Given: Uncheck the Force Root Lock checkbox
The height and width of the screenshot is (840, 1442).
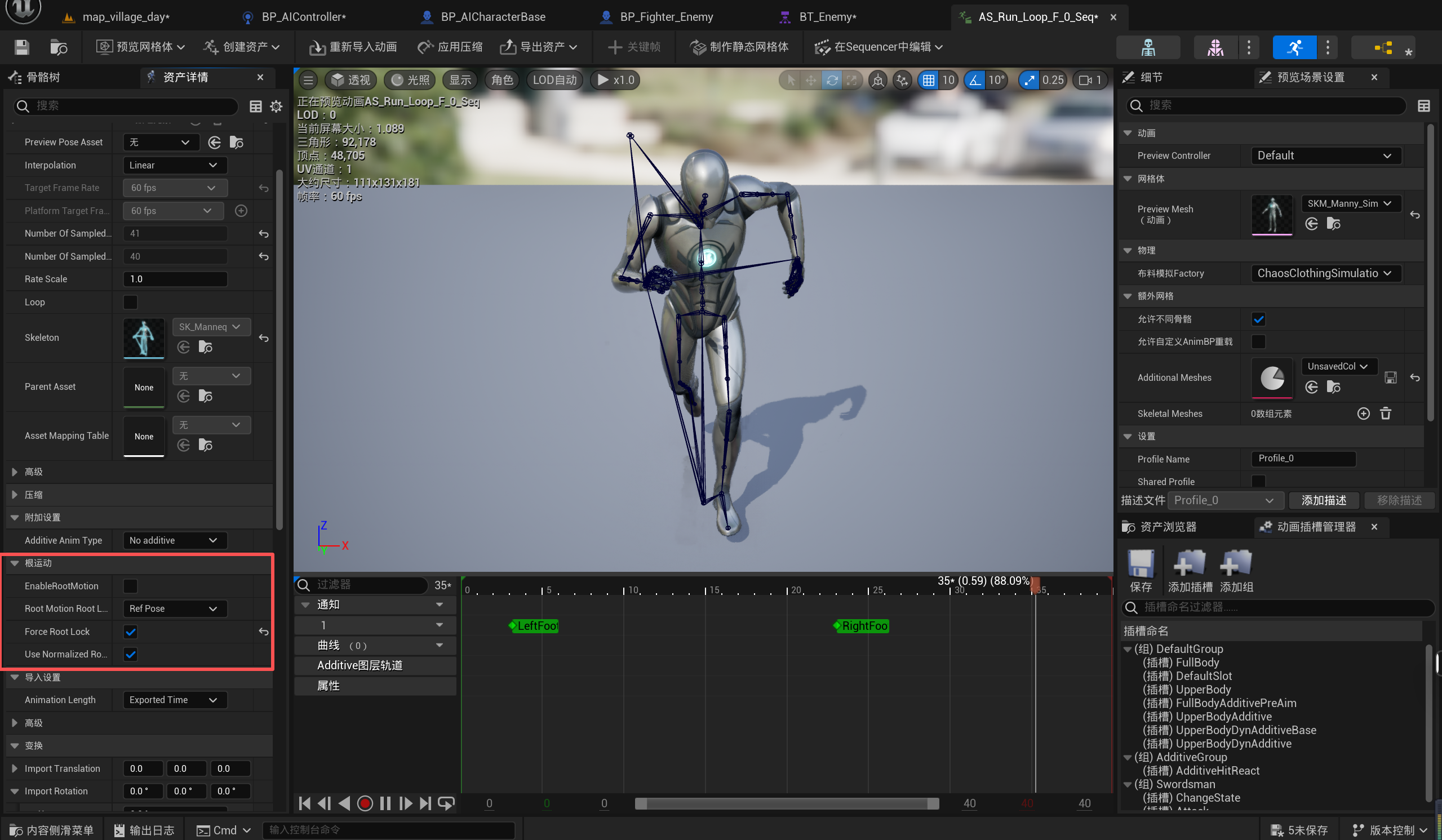Looking at the screenshot, I should pyautogui.click(x=131, y=632).
